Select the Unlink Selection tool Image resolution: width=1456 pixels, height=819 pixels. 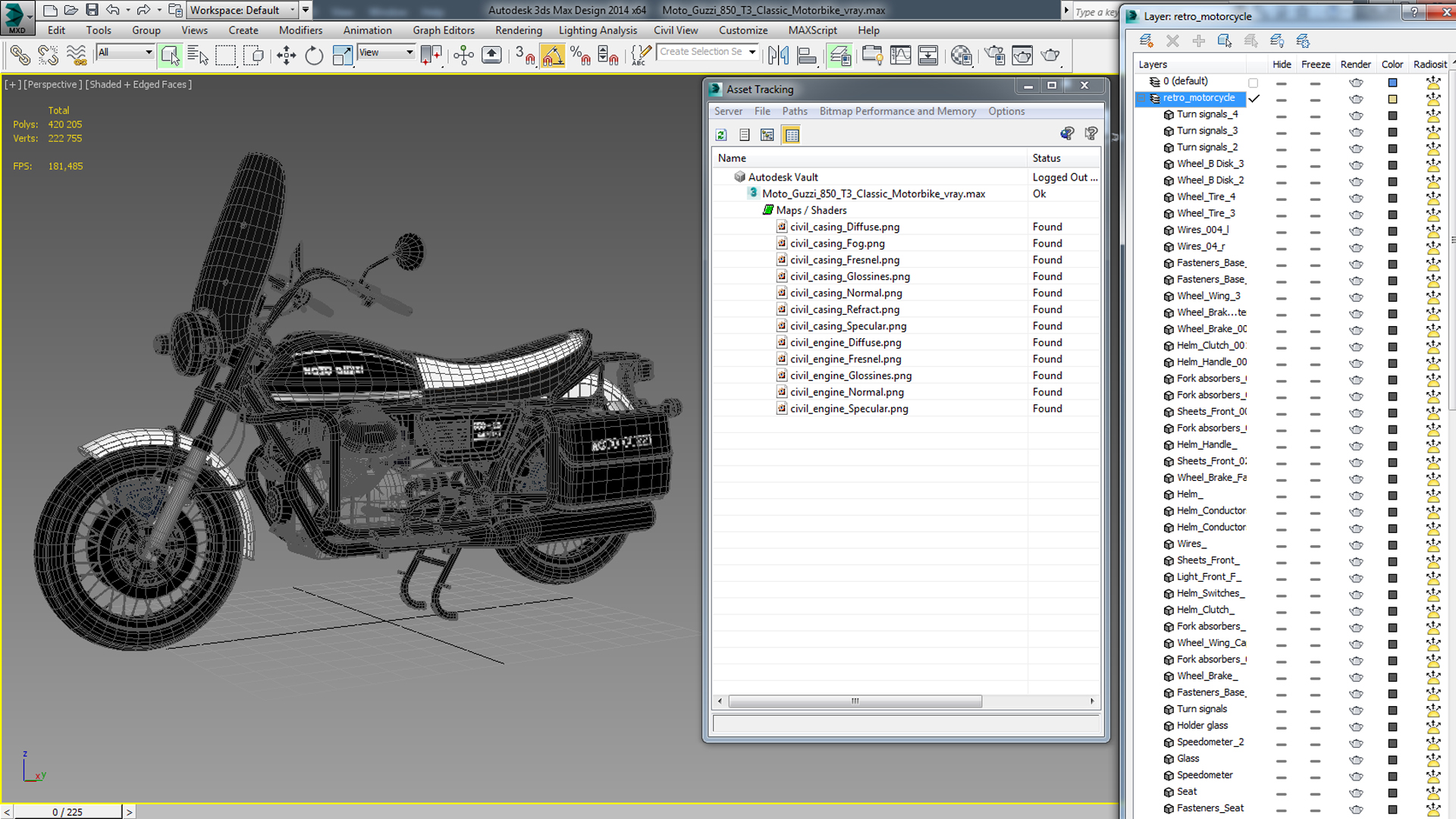pyautogui.click(x=49, y=55)
